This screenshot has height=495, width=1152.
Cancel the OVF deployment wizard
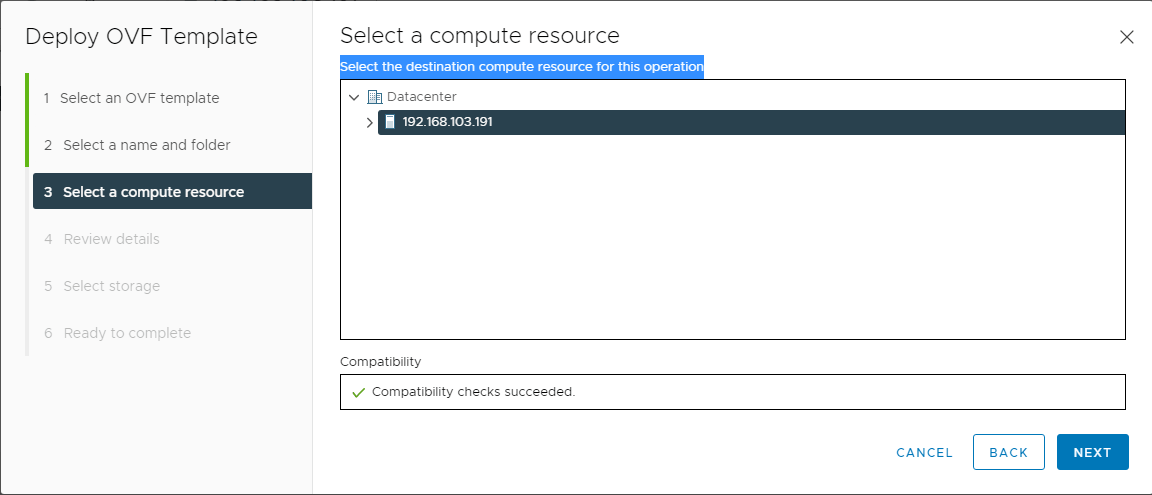click(924, 452)
